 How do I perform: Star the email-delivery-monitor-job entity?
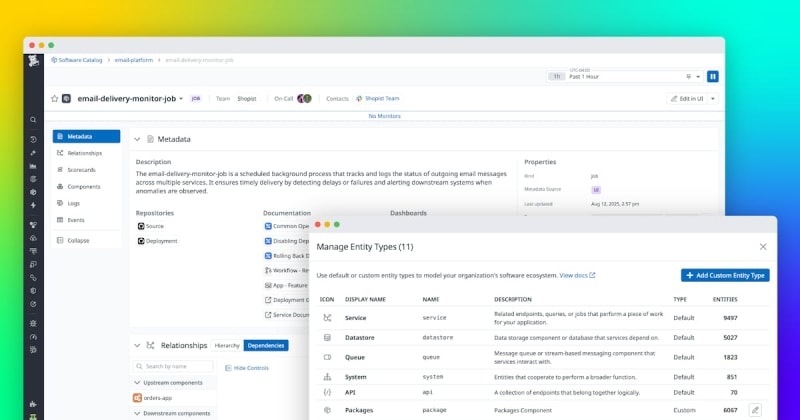click(x=55, y=99)
